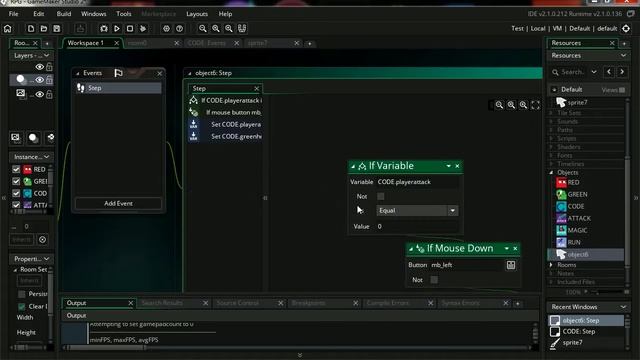Uncheck the RED instance checkbox
The image size is (640, 360).
pos(16,169)
